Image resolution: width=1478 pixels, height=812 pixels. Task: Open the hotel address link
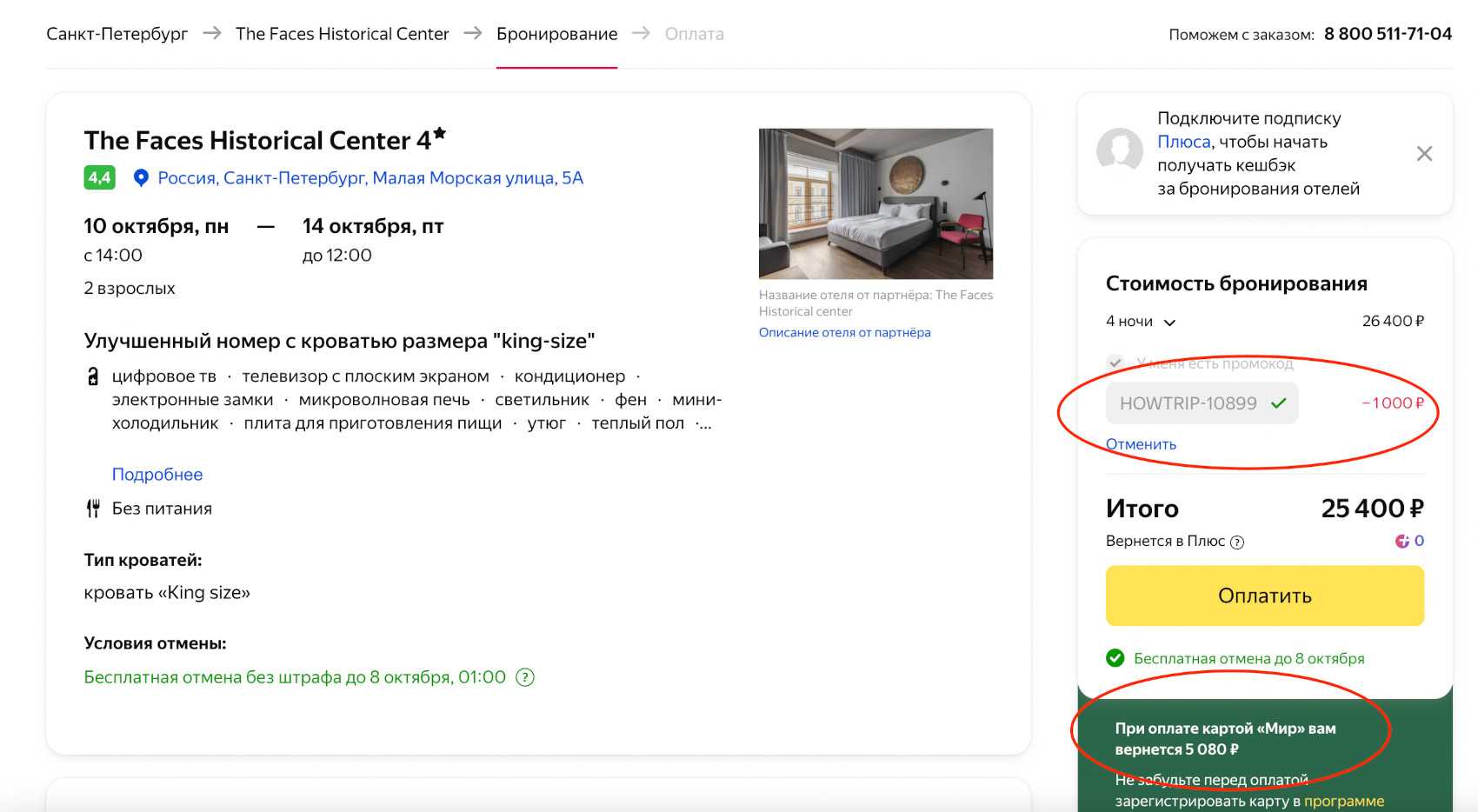(x=370, y=178)
